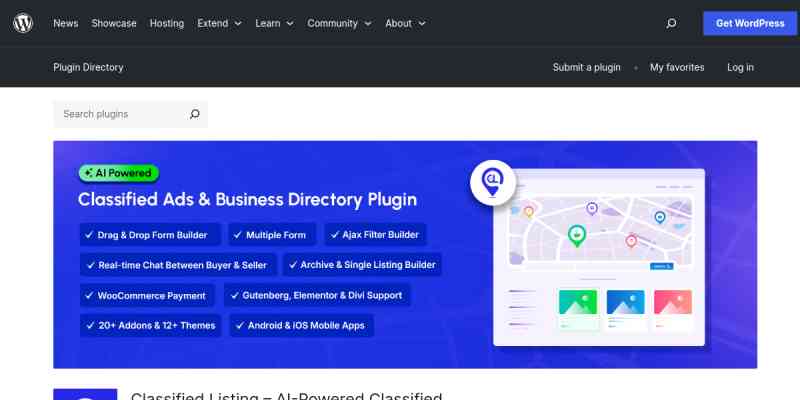
Task: Open the header search magnifier icon
Action: click(x=671, y=23)
